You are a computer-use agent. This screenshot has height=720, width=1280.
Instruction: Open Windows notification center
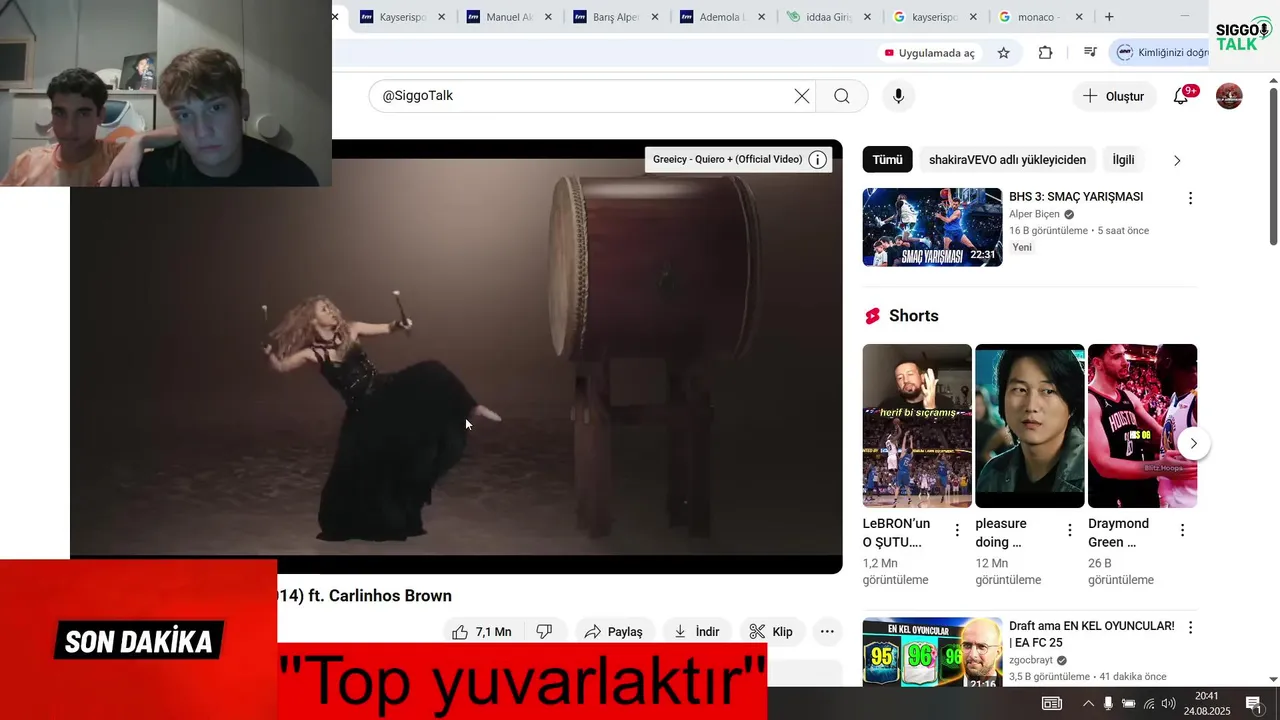point(1254,703)
